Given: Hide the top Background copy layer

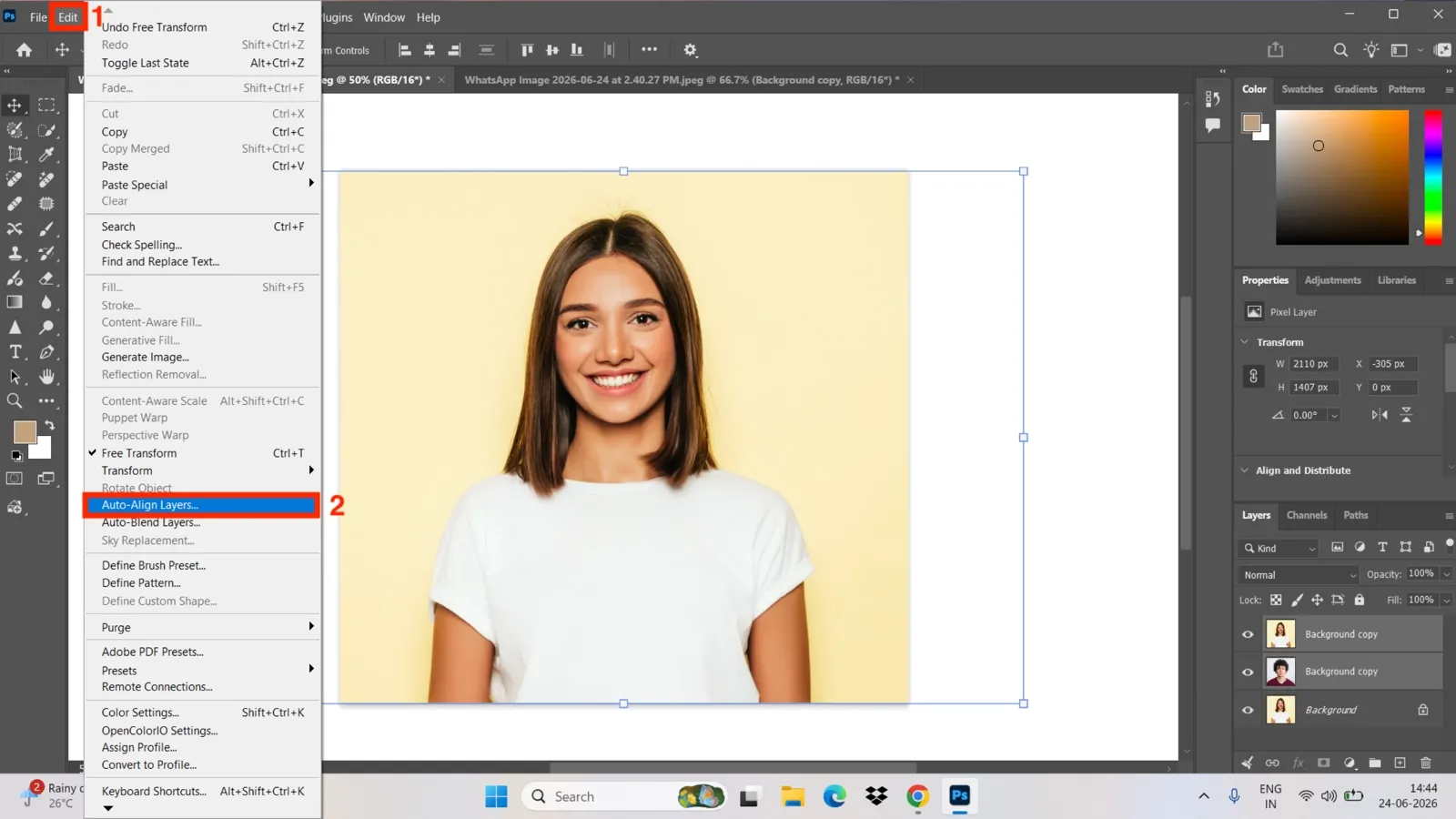Looking at the screenshot, I should pos(1248,634).
